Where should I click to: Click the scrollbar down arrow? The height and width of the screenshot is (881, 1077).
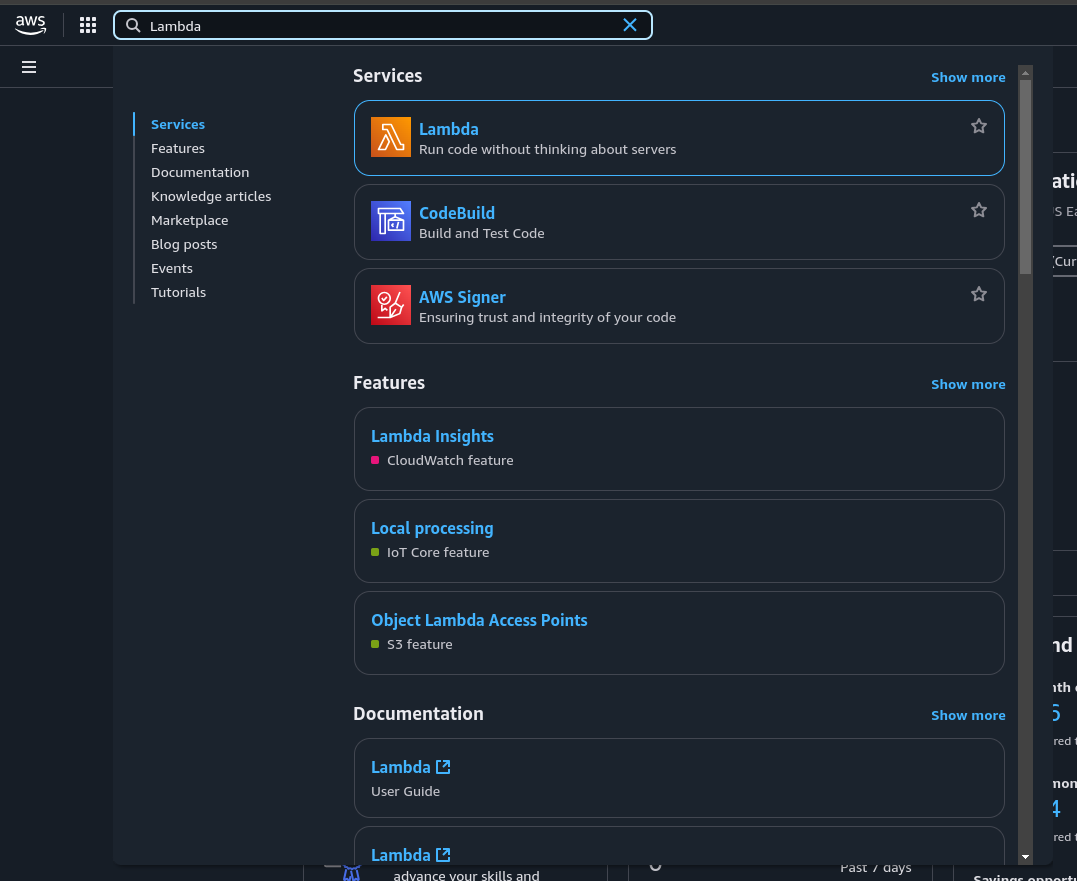pyautogui.click(x=1025, y=856)
